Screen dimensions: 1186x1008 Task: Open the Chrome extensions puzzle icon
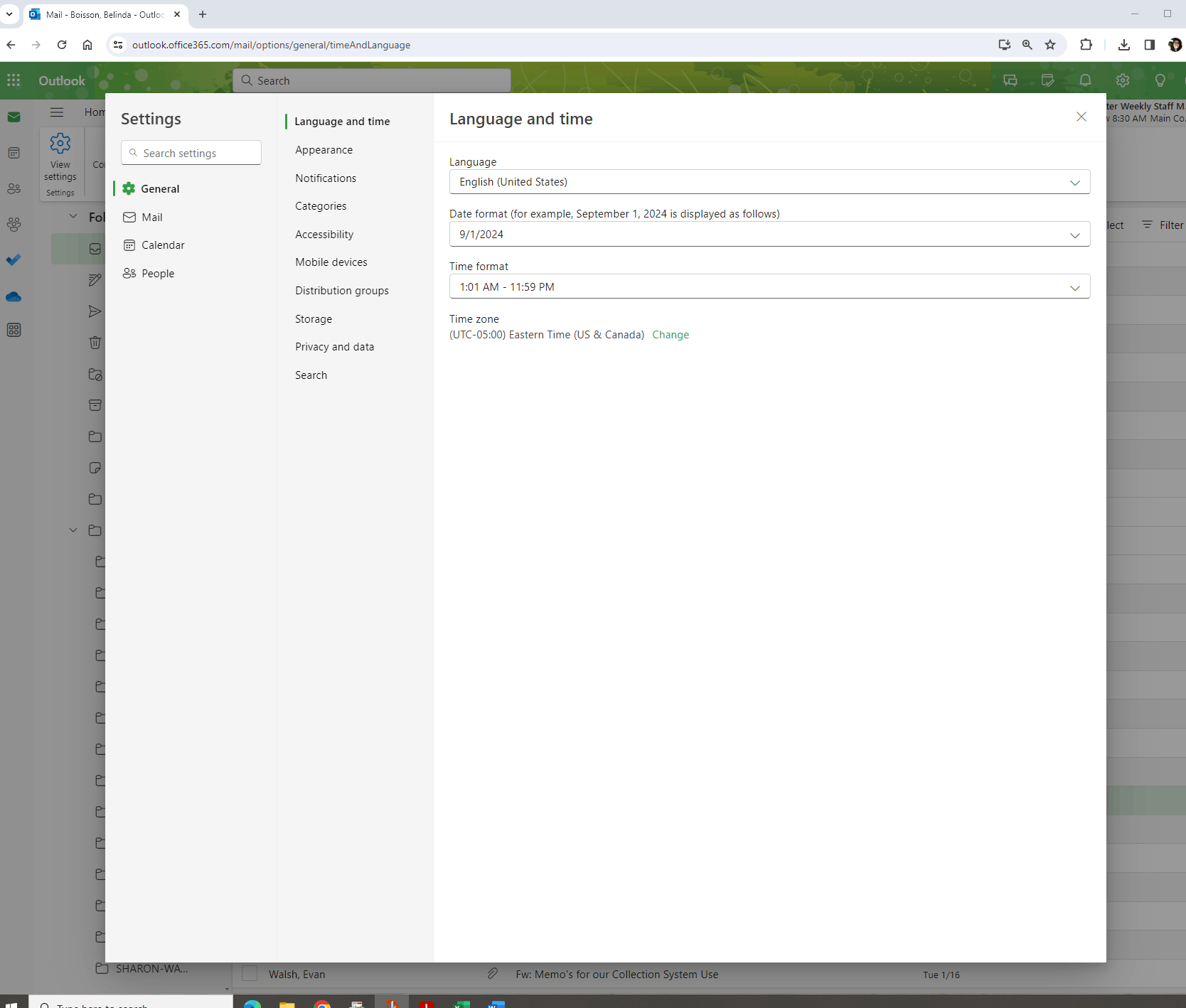pyautogui.click(x=1086, y=45)
